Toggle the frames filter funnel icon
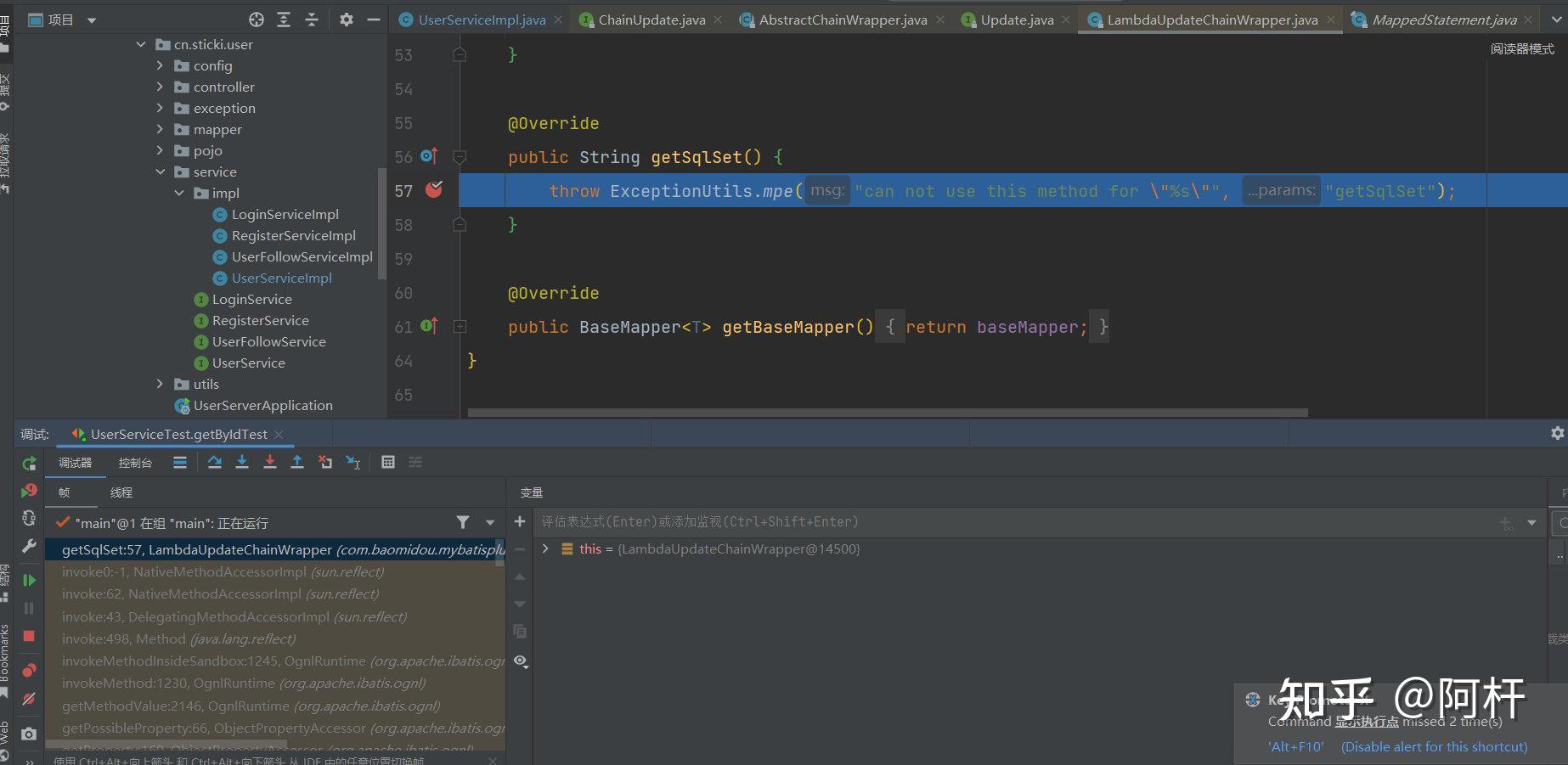Image resolution: width=1568 pixels, height=765 pixels. coord(463,522)
